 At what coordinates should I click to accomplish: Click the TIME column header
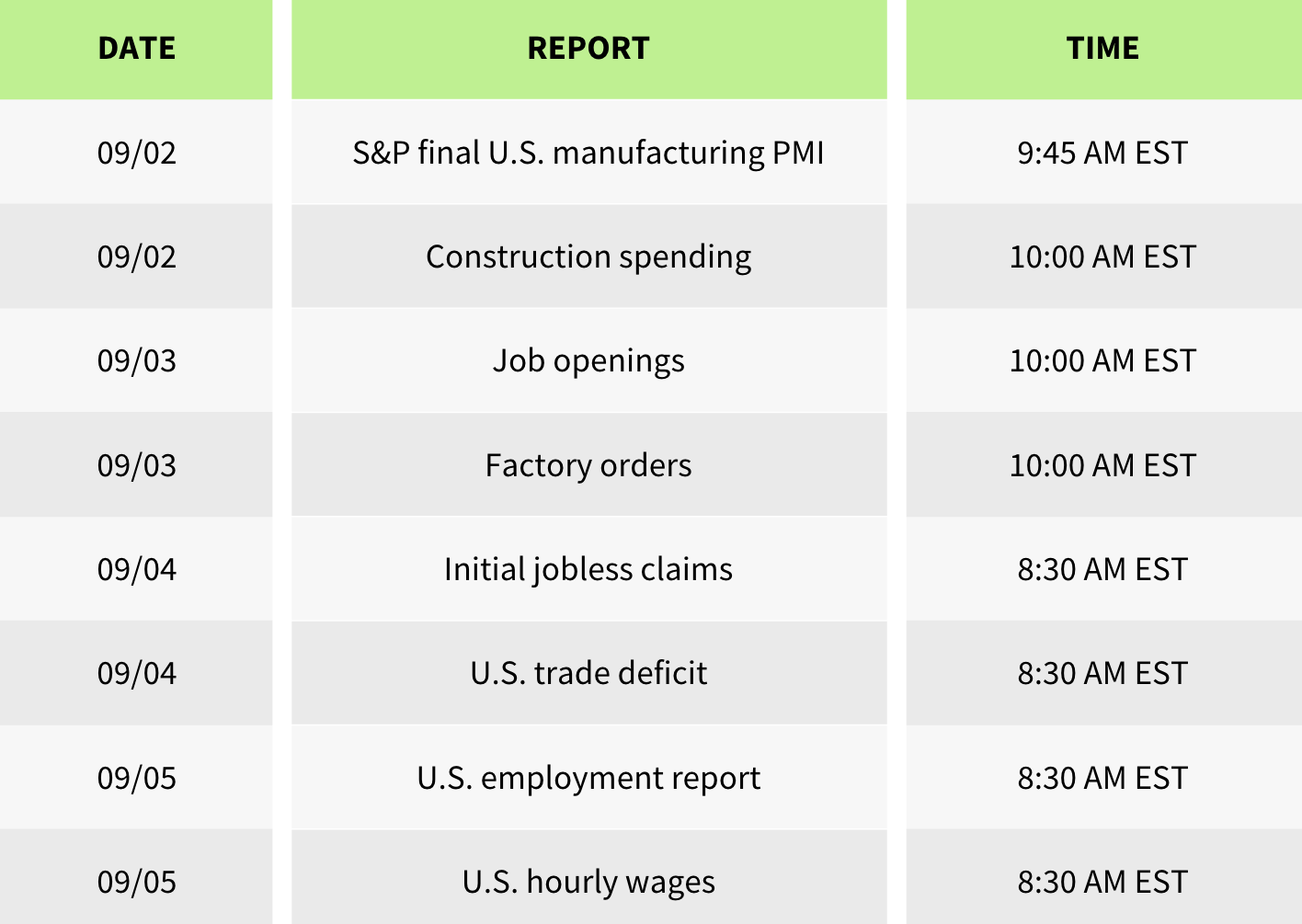tap(1102, 48)
